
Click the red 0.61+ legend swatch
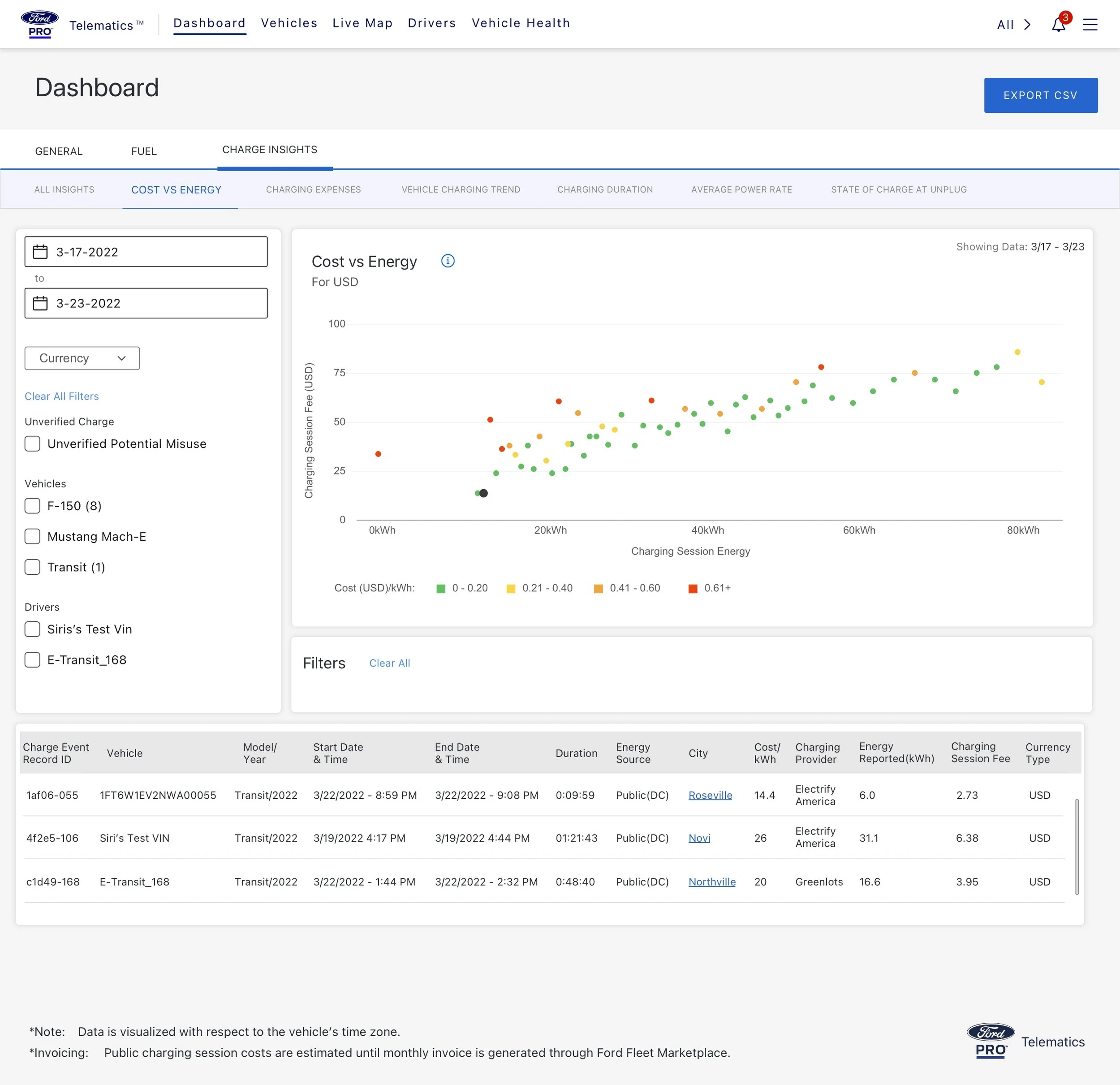point(693,589)
